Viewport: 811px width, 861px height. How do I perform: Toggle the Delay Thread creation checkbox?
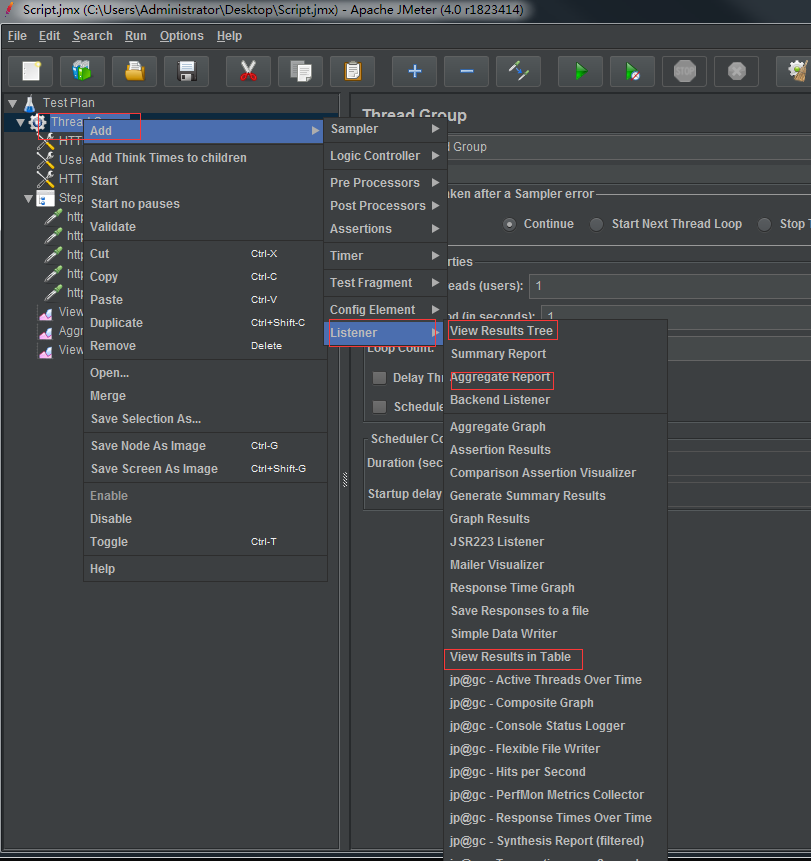(x=379, y=378)
